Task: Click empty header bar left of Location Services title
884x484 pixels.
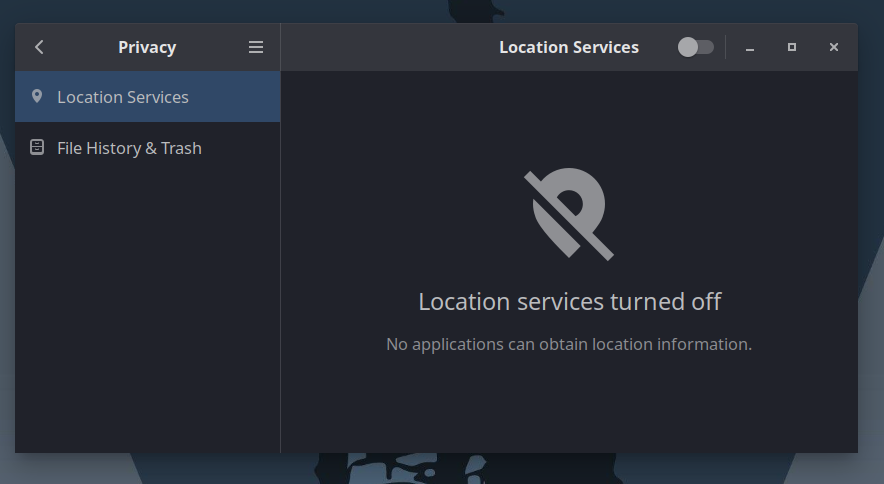Action: [380, 47]
